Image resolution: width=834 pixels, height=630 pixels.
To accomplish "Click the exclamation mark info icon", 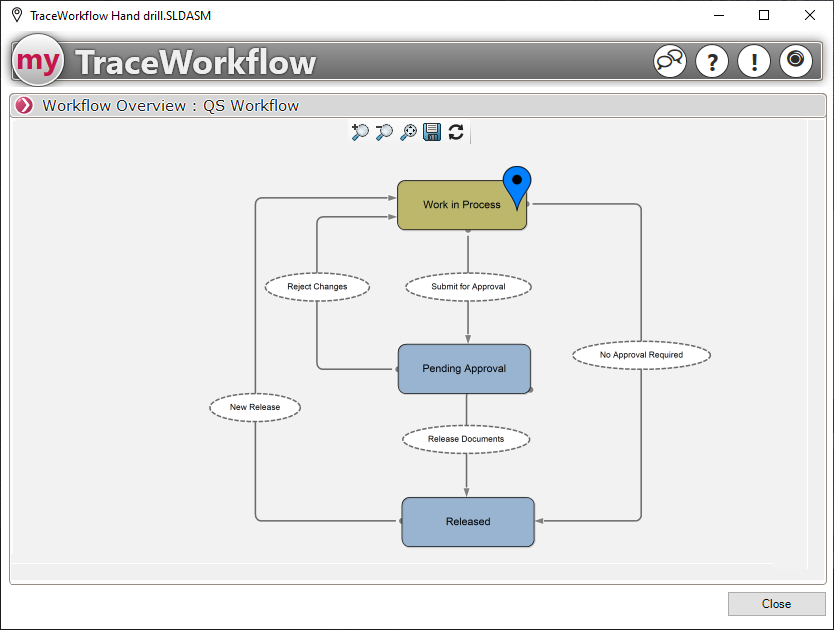I will click(x=754, y=61).
